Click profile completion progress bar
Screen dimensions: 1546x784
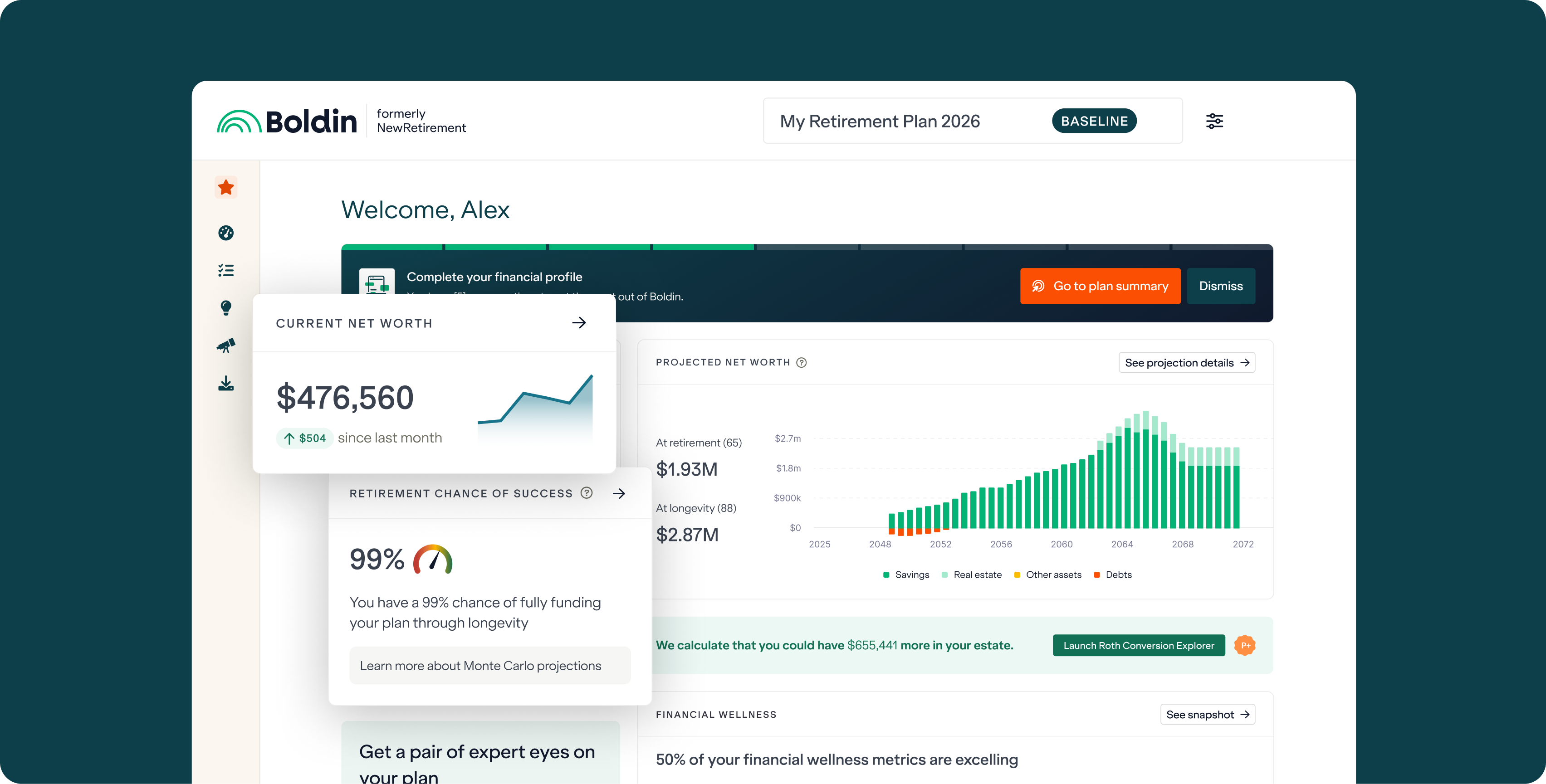tap(806, 247)
